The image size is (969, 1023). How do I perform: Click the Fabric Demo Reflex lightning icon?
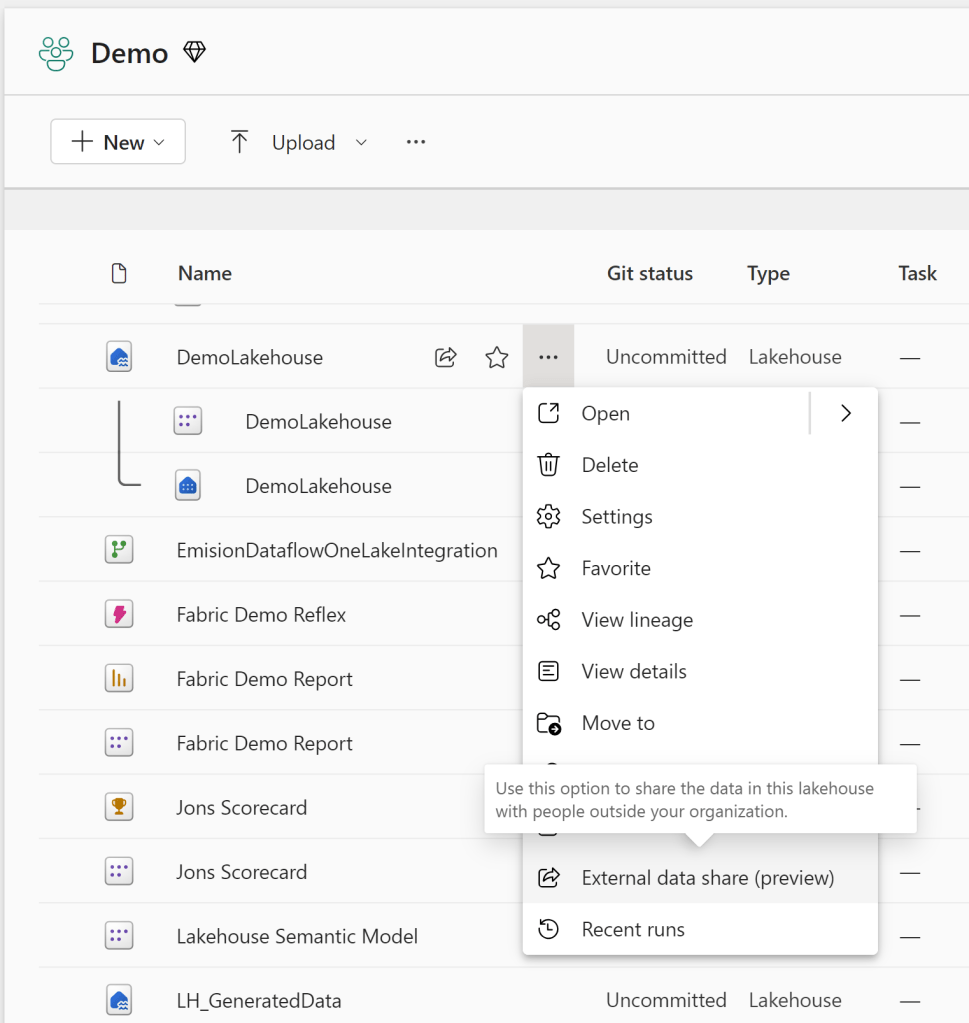pos(119,614)
